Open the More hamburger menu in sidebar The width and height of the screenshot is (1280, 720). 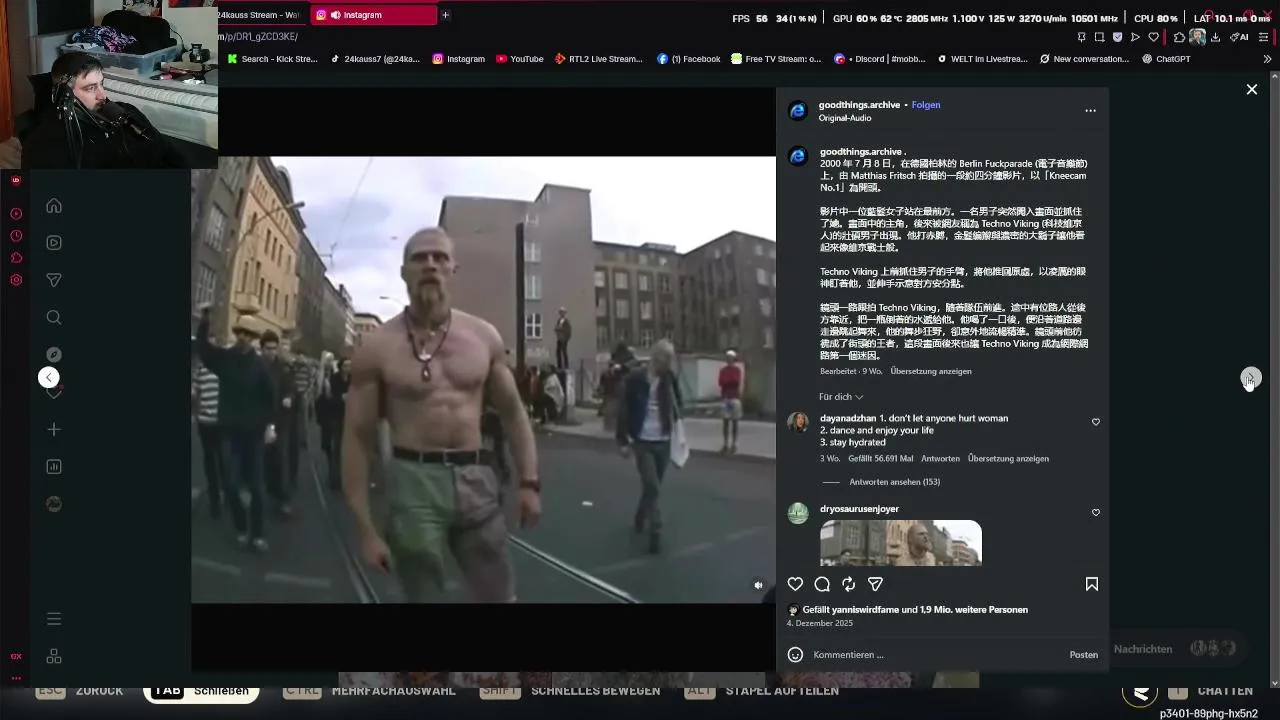pos(54,619)
